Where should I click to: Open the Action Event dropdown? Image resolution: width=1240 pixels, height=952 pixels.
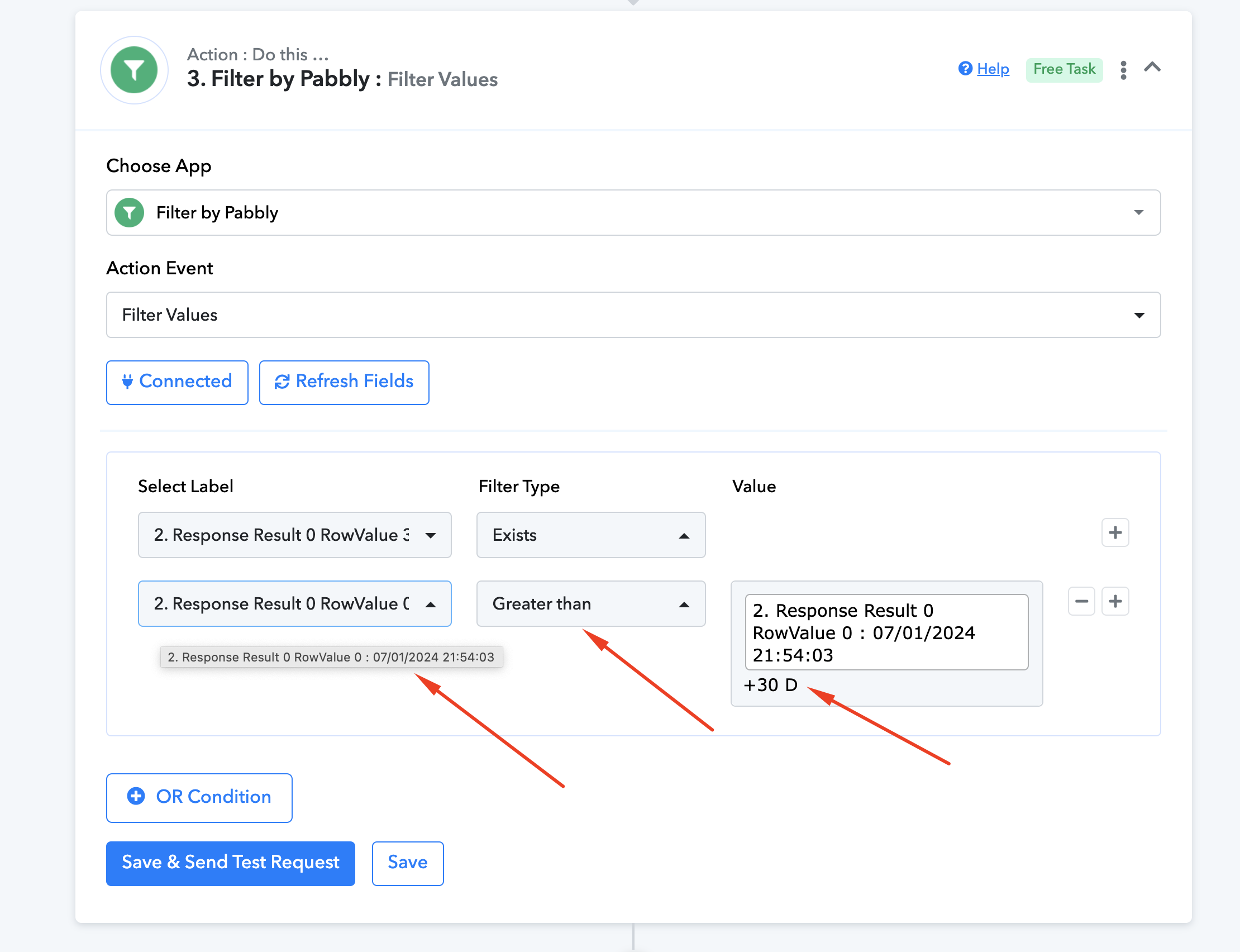pos(633,315)
